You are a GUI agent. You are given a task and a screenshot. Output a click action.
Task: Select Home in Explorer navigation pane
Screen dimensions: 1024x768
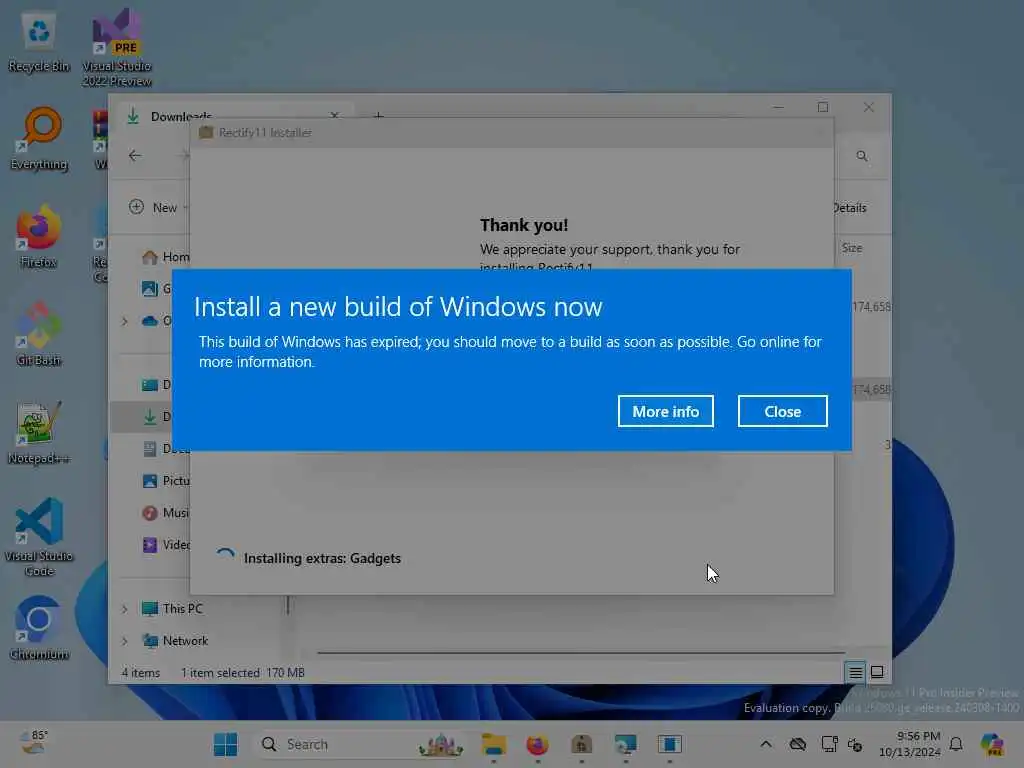165,257
